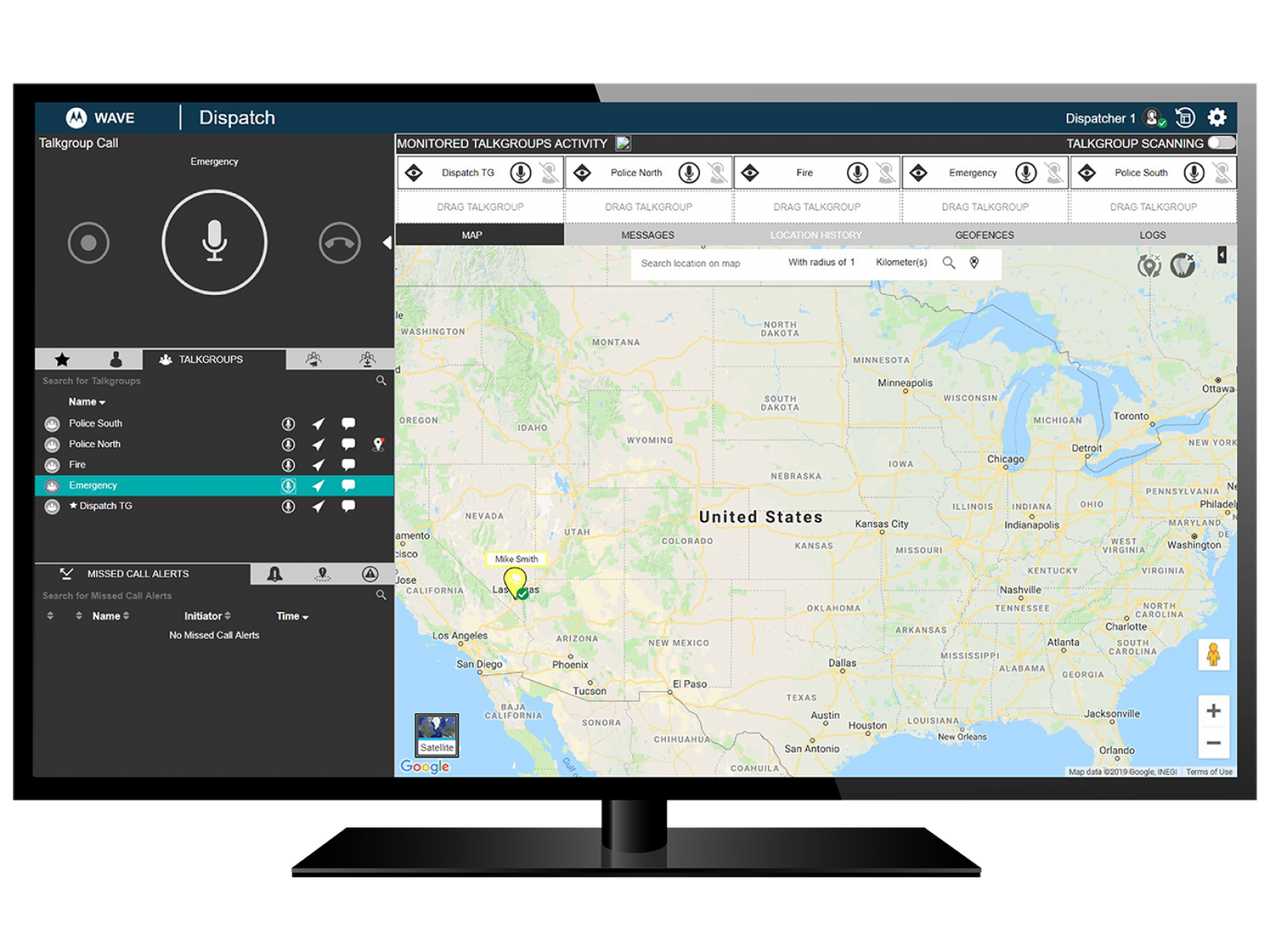Switch to the Messages tab
Image resolution: width=1270 pixels, height=952 pixels.
click(x=648, y=235)
